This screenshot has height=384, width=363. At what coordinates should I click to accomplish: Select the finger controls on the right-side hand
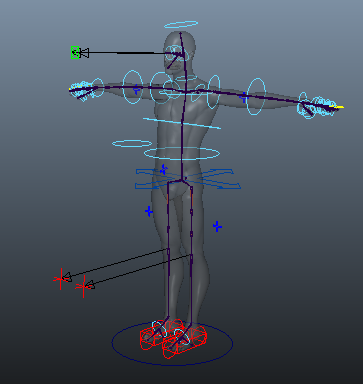[318, 105]
